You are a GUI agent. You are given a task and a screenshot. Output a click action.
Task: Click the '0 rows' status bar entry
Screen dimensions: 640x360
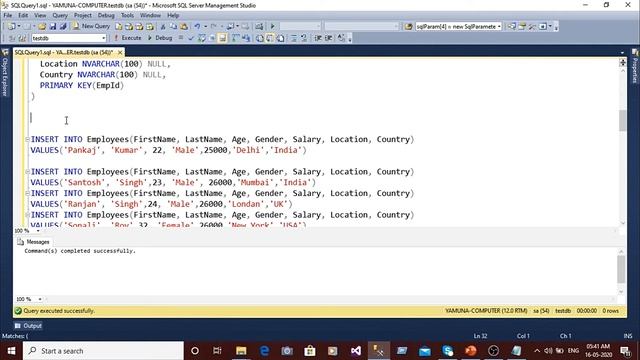610,311
